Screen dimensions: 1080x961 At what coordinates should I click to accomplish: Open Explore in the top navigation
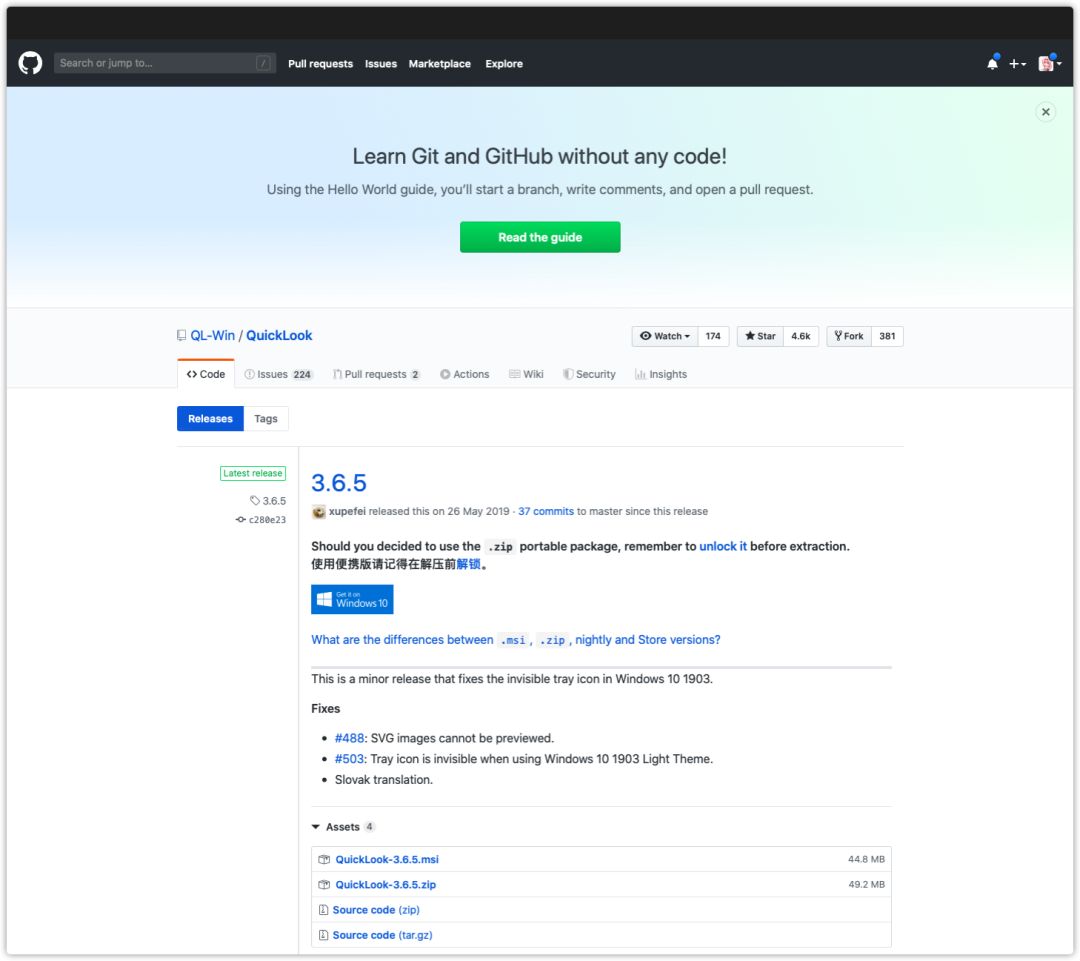503,63
